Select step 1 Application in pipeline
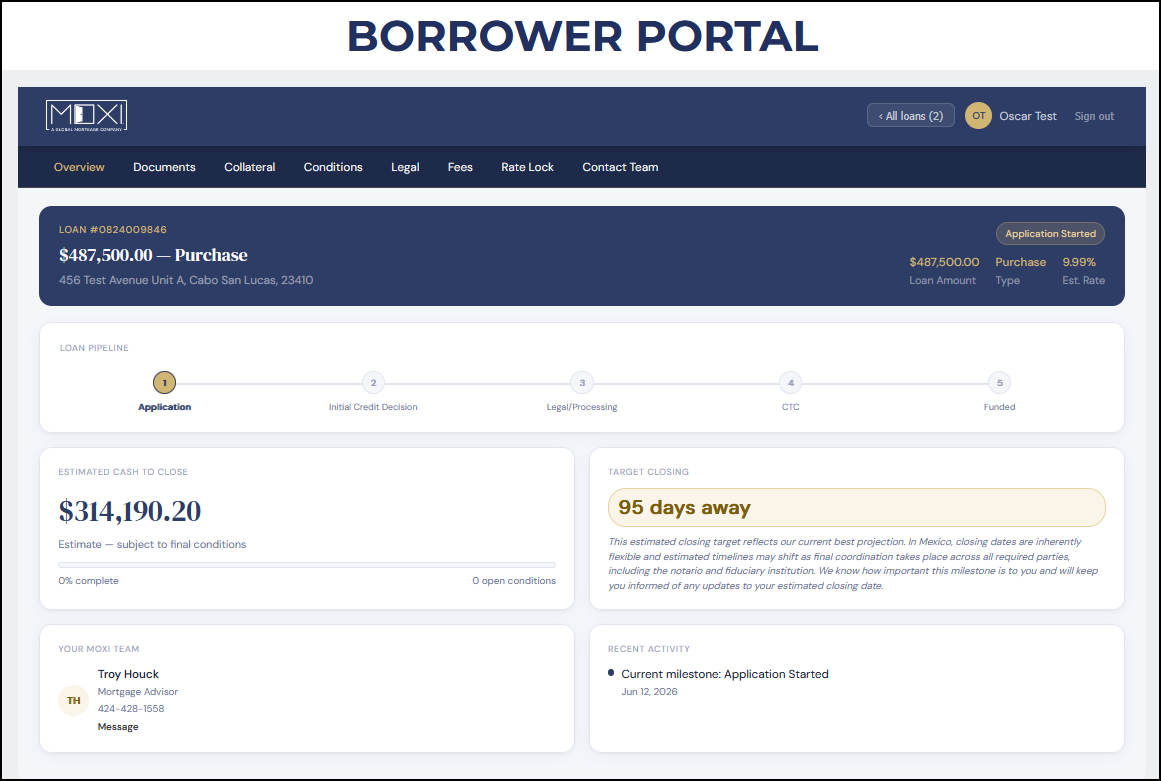This screenshot has height=781, width=1161. pos(164,383)
